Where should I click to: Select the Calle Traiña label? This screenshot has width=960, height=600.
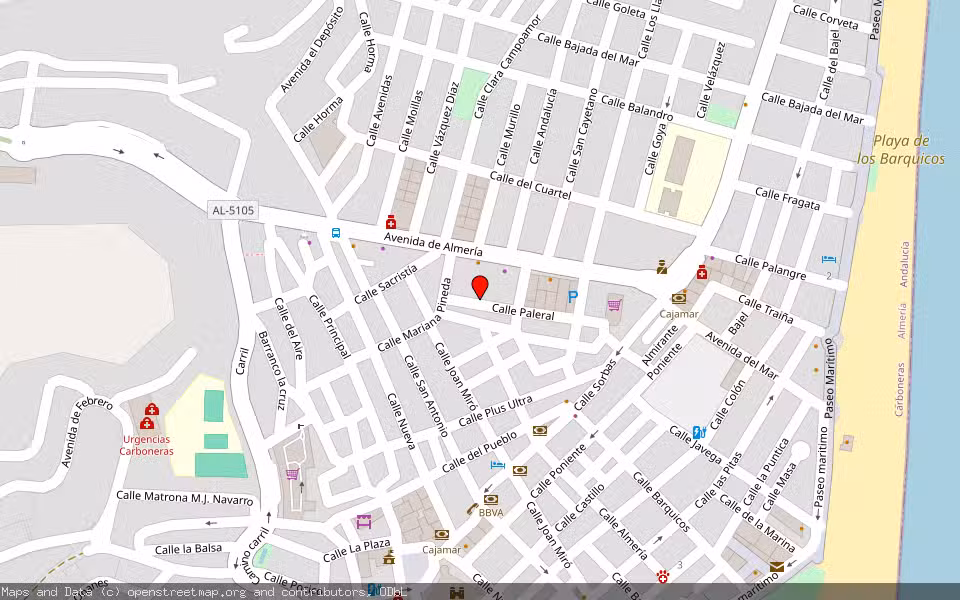click(765, 309)
